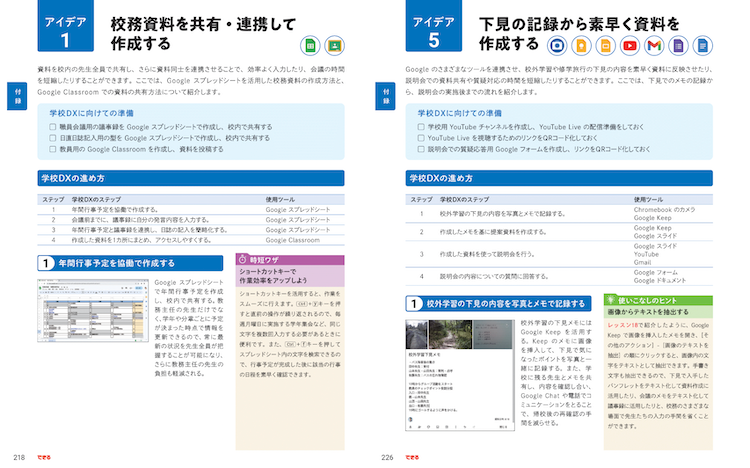Check 教員用の Google Classroom checkbox

53,149
